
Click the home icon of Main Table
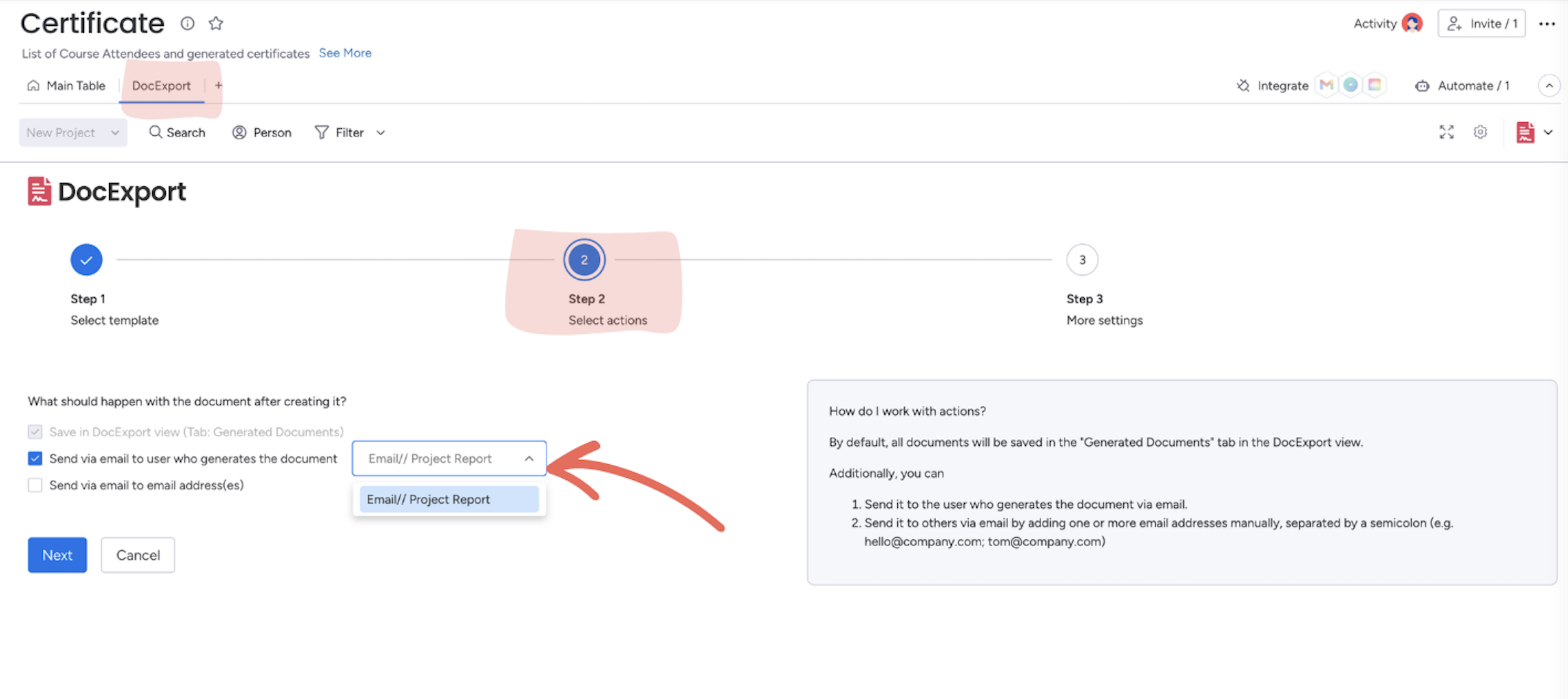pos(33,85)
